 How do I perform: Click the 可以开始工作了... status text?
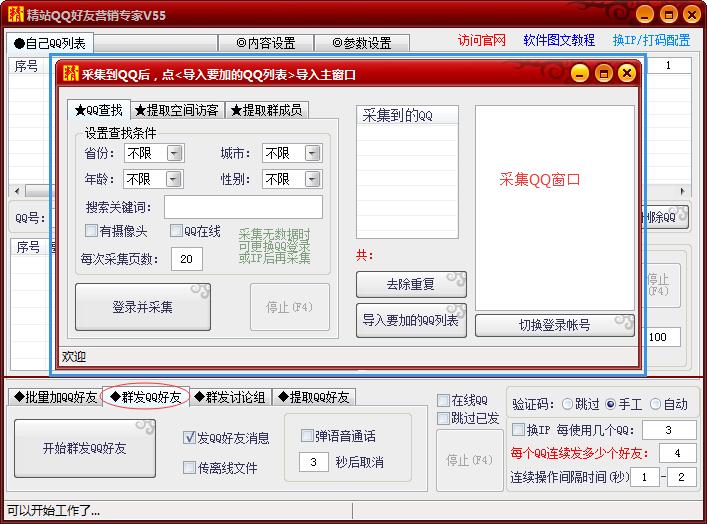[x=54, y=510]
